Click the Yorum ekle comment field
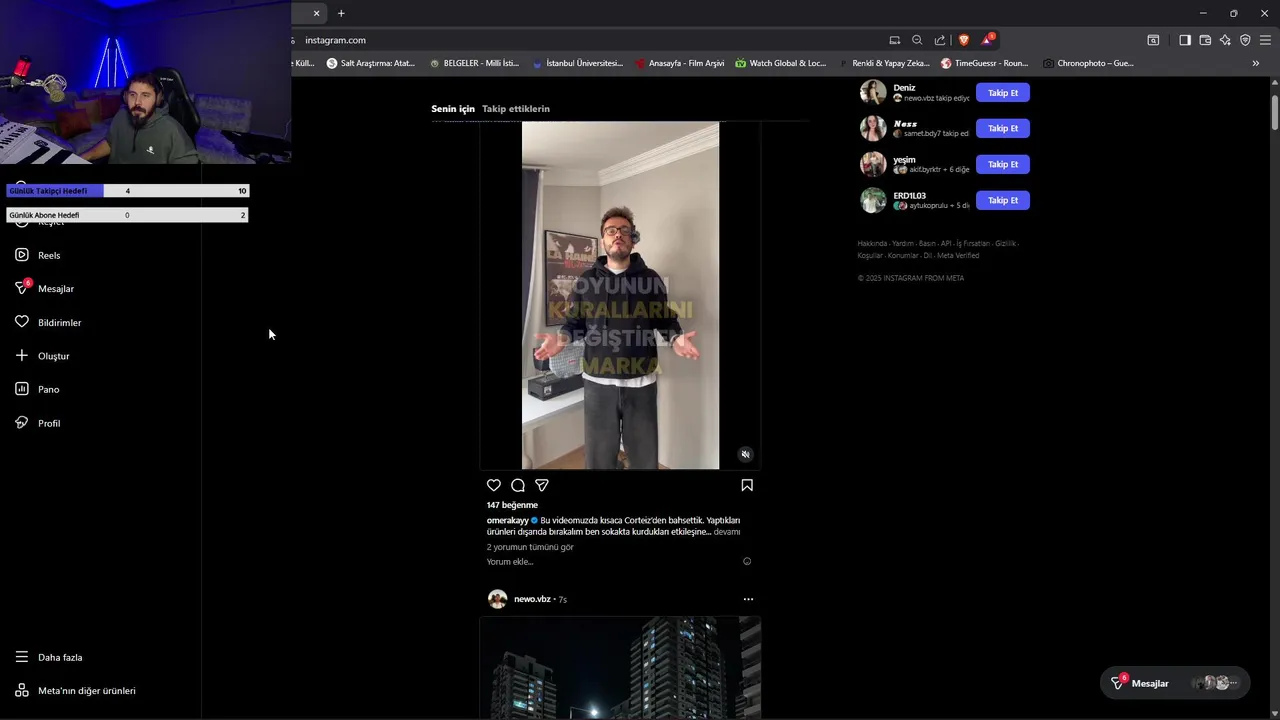Screen dimensions: 1280x720 point(612,561)
